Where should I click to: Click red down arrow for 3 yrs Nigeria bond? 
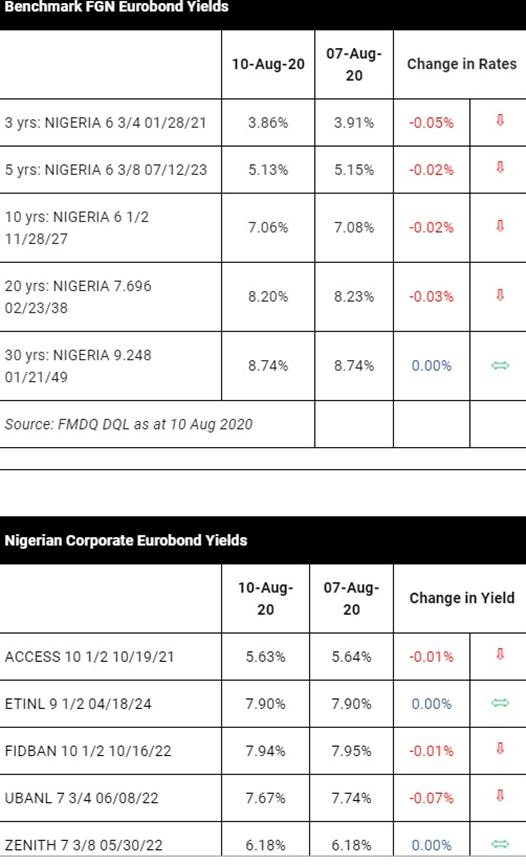point(500,120)
